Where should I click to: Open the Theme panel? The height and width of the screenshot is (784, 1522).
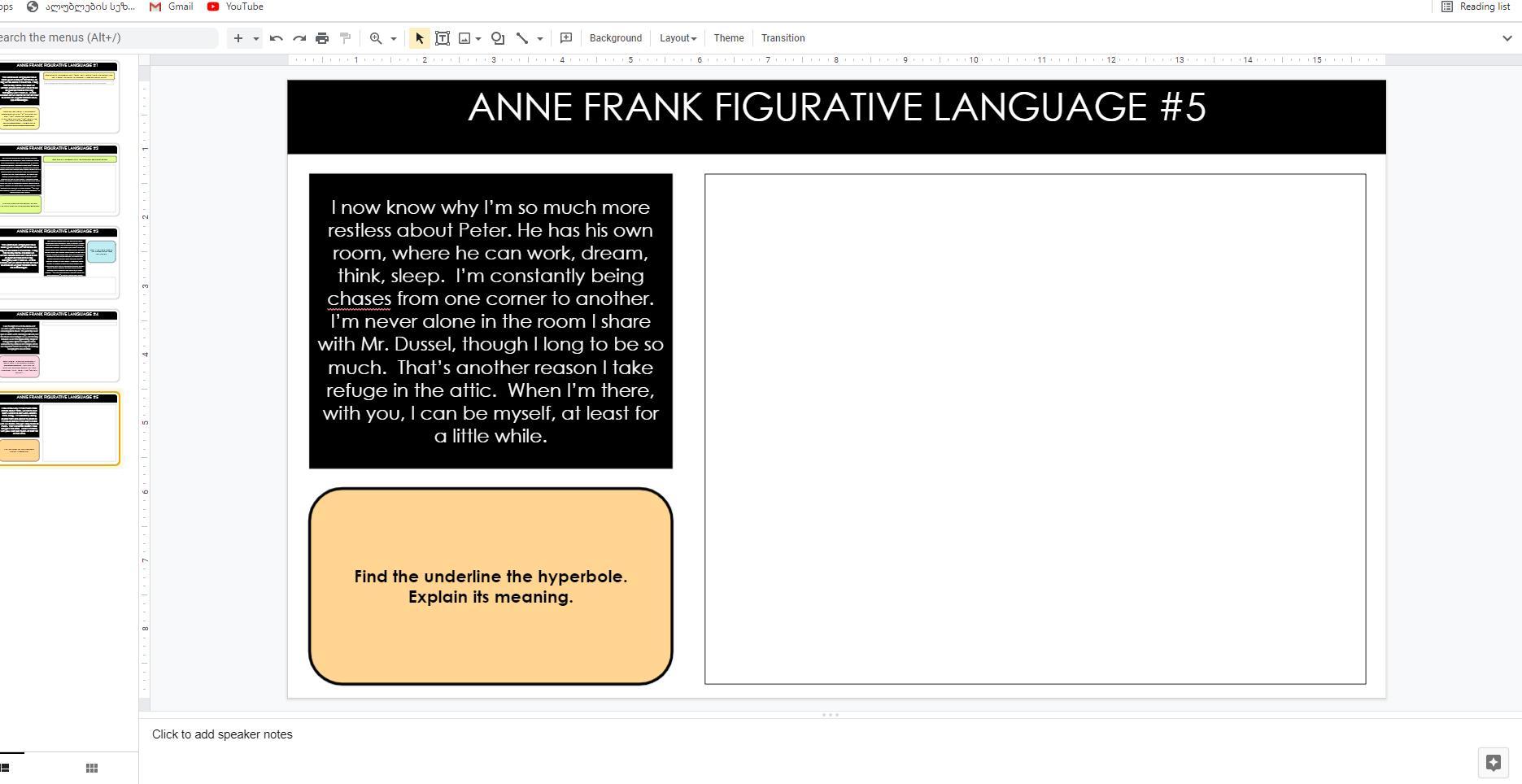(728, 38)
